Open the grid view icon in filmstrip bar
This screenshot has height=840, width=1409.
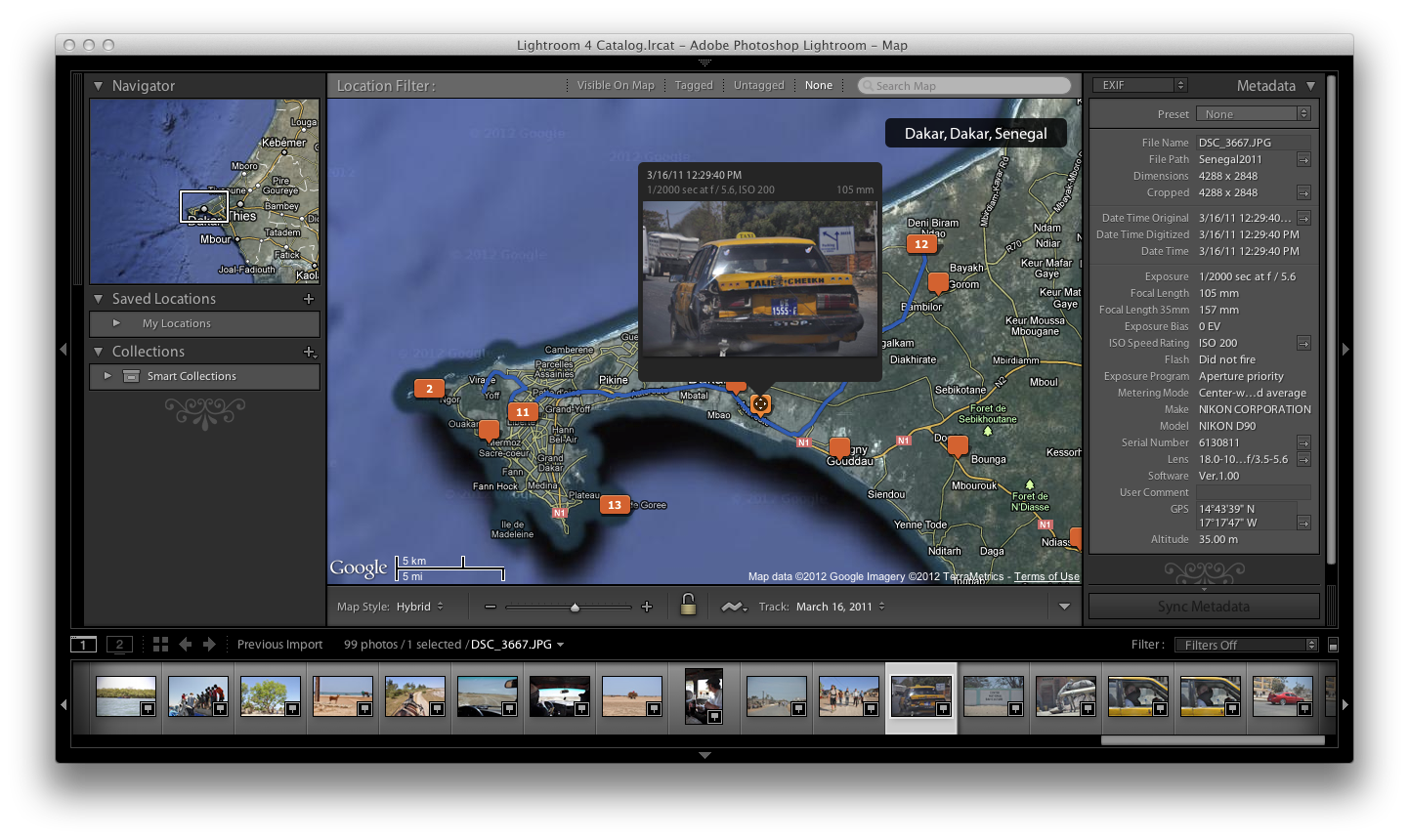coord(160,644)
